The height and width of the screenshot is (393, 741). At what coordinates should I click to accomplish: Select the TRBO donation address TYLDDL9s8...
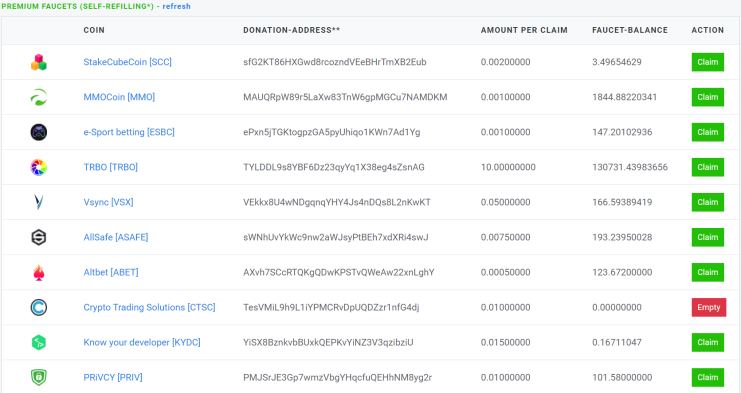click(x=334, y=167)
